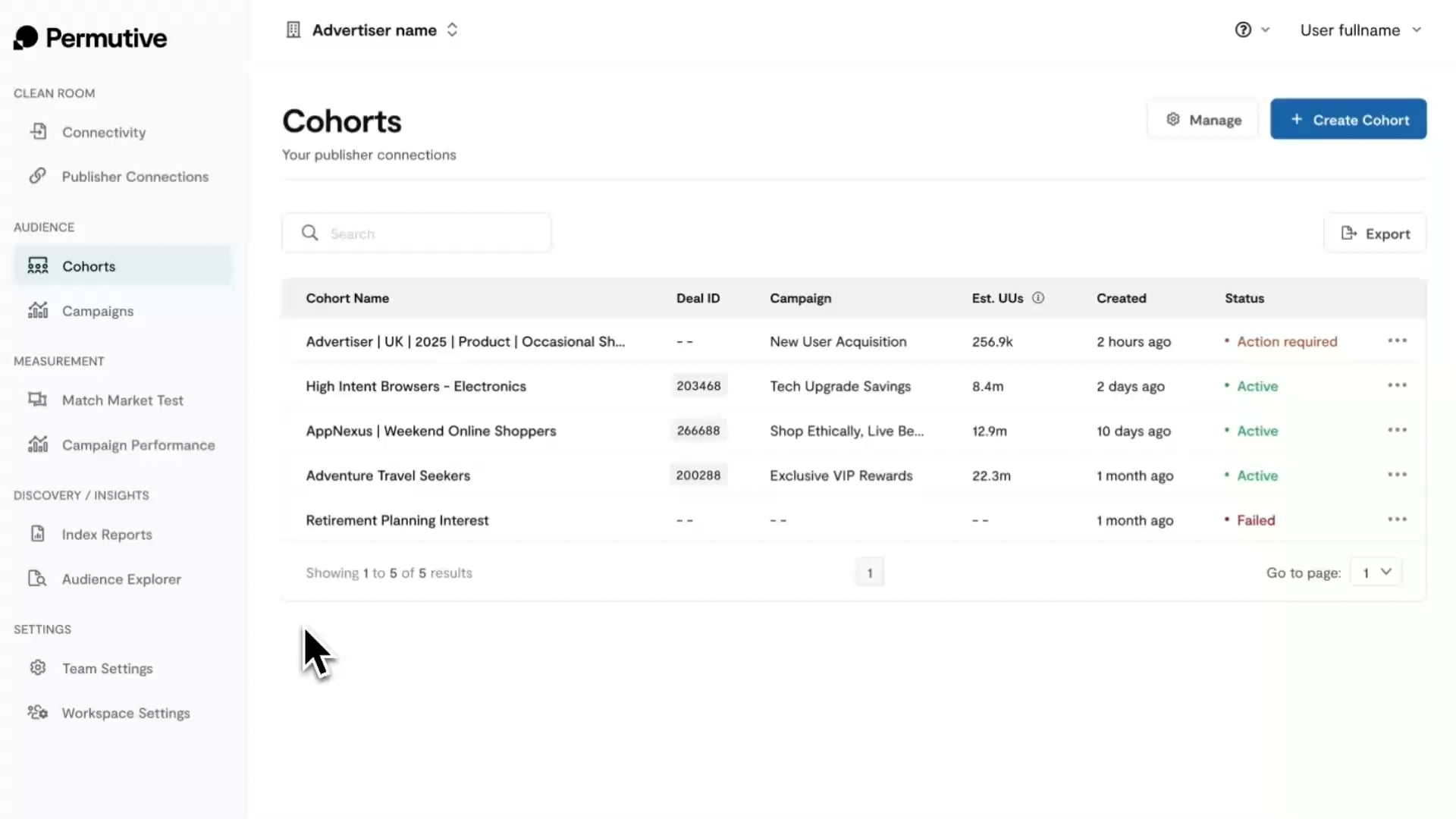The image size is (1456, 819).
Task: Click the Workspace Settings icon
Action: point(38,713)
